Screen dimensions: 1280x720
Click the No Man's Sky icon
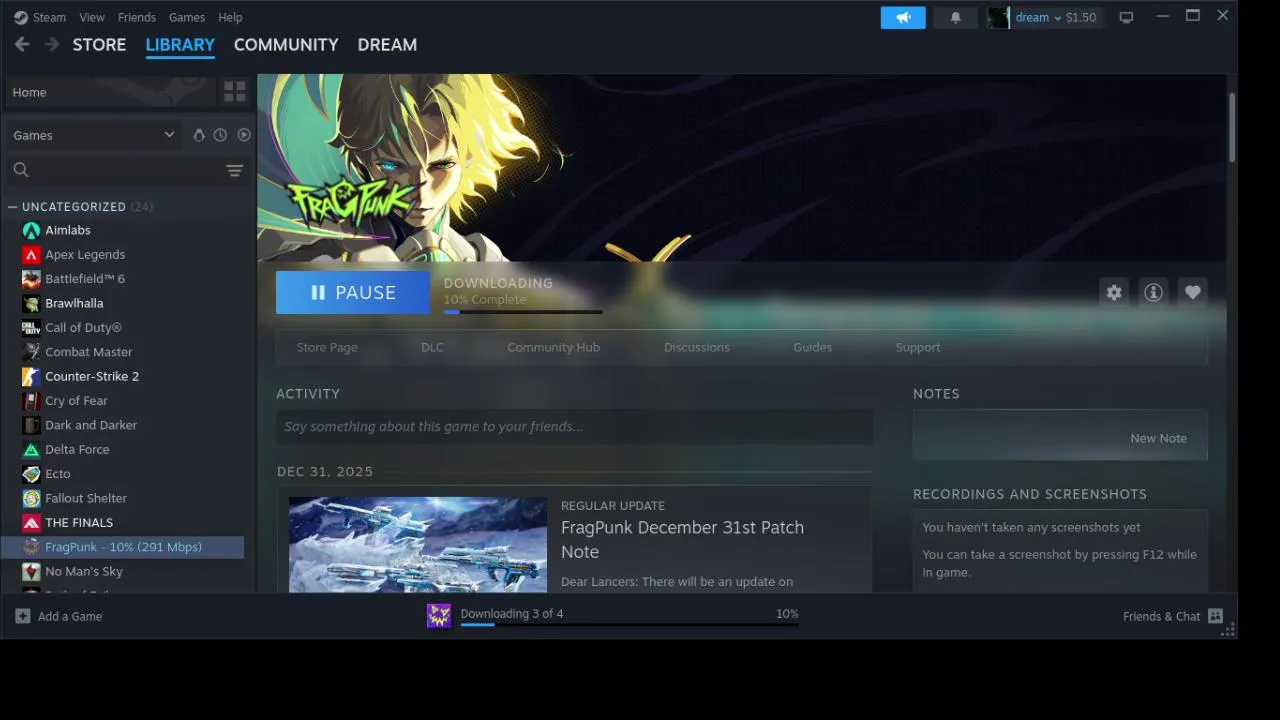31,571
